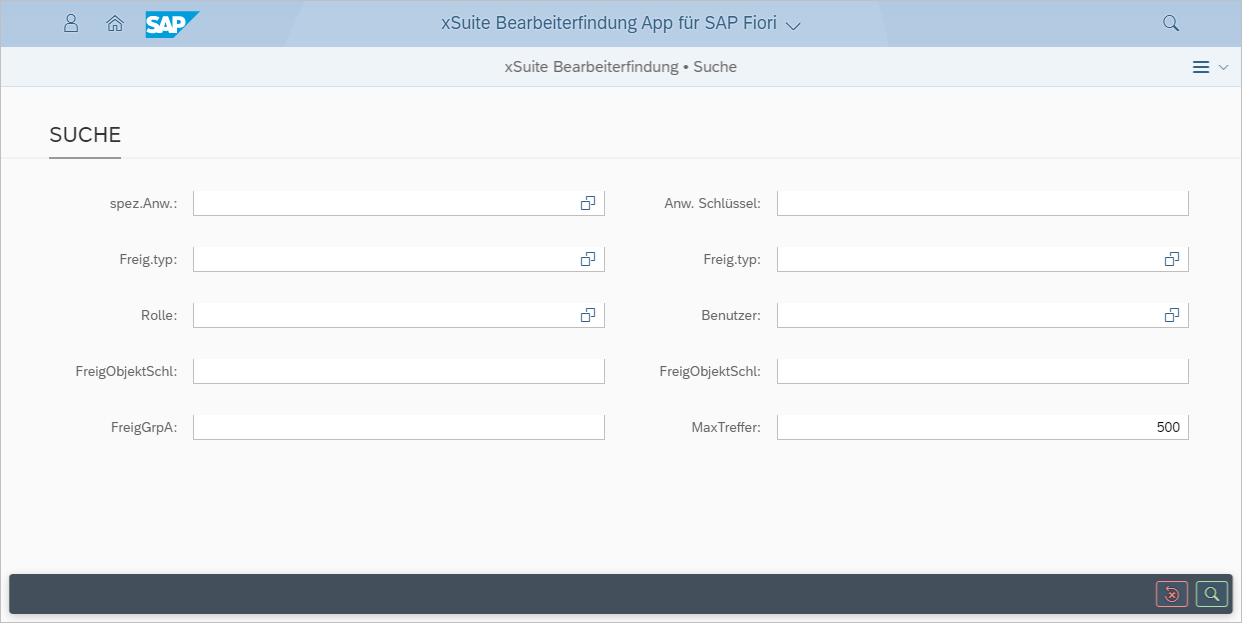Open value help for right Freig.typ field

pyautogui.click(x=1172, y=259)
